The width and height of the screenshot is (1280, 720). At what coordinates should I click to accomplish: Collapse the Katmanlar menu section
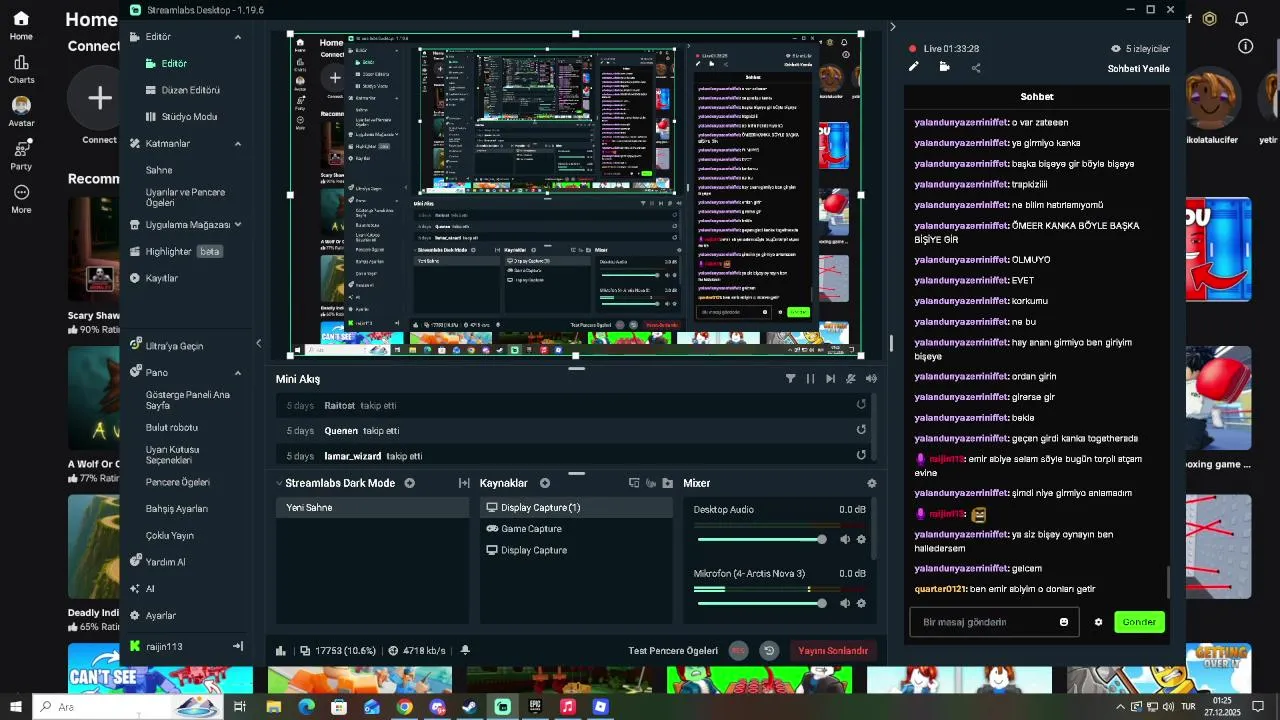pos(237,144)
